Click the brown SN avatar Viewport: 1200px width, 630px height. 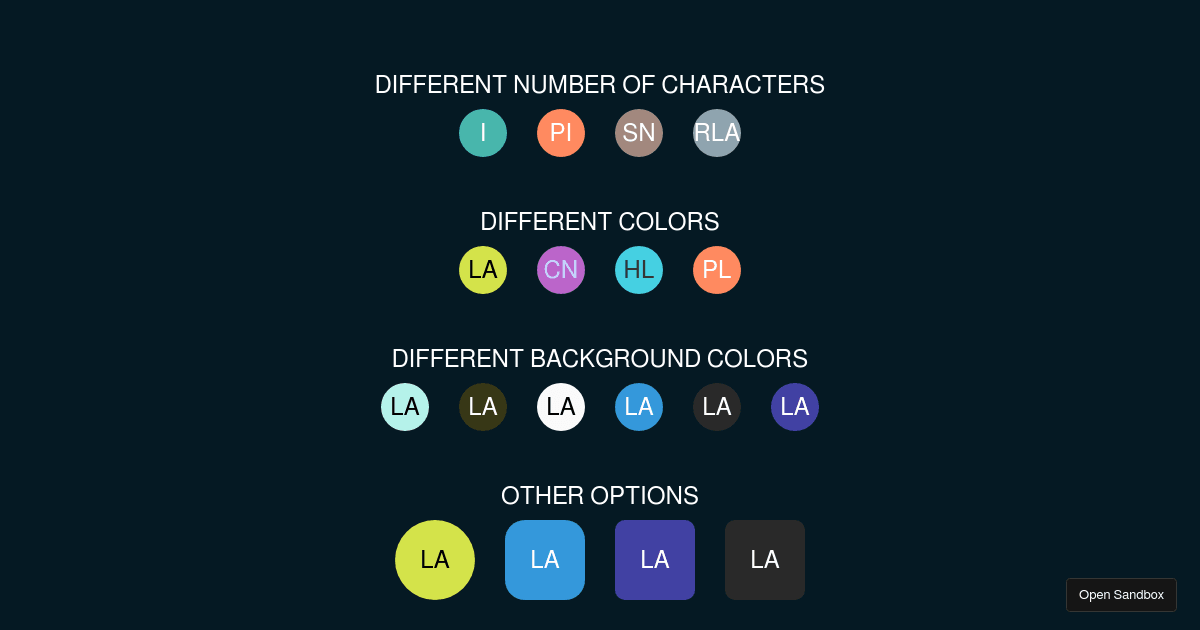[639, 132]
